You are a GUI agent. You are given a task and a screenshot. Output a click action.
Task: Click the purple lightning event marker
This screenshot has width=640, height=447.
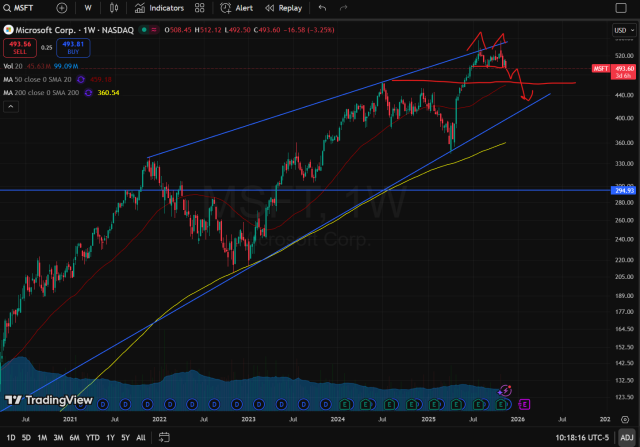[x=505, y=389]
